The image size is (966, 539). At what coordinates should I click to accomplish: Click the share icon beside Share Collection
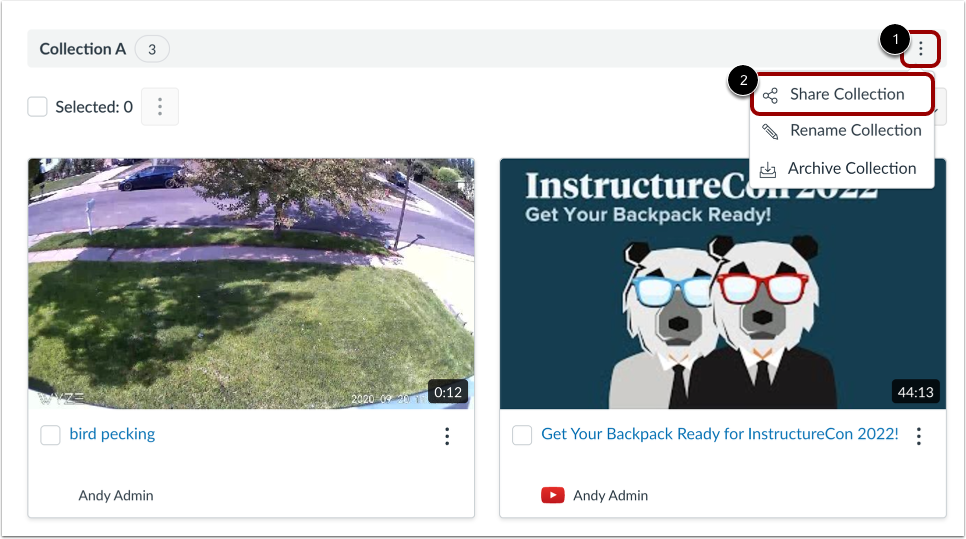point(770,95)
